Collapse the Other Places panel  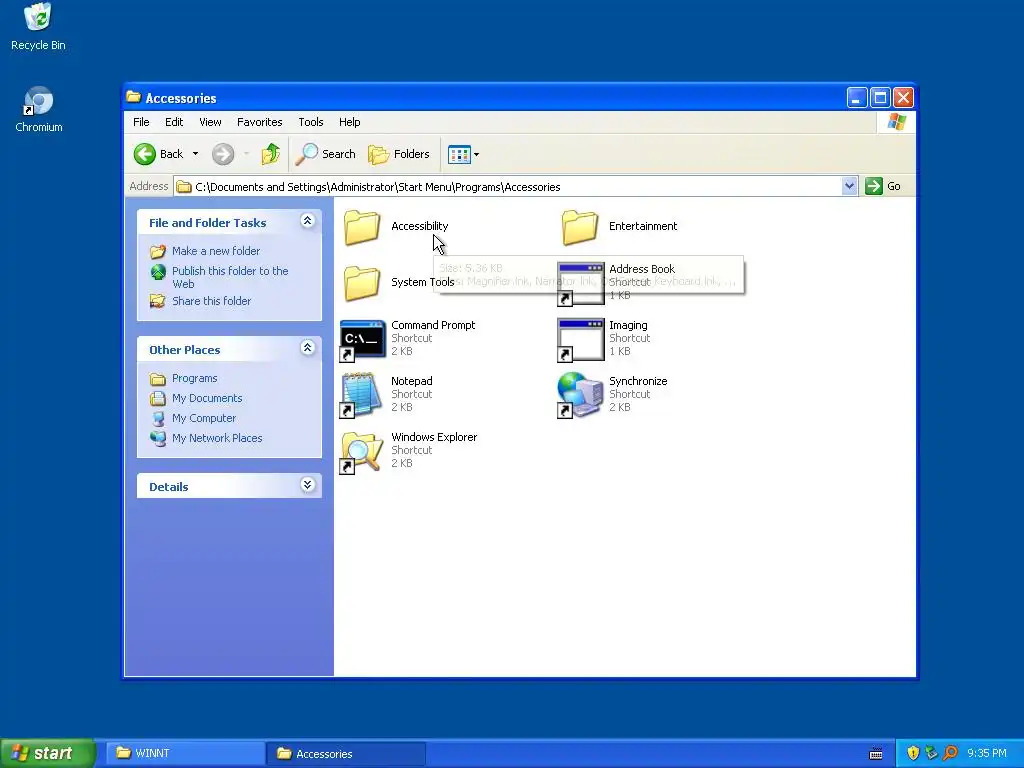(x=308, y=347)
